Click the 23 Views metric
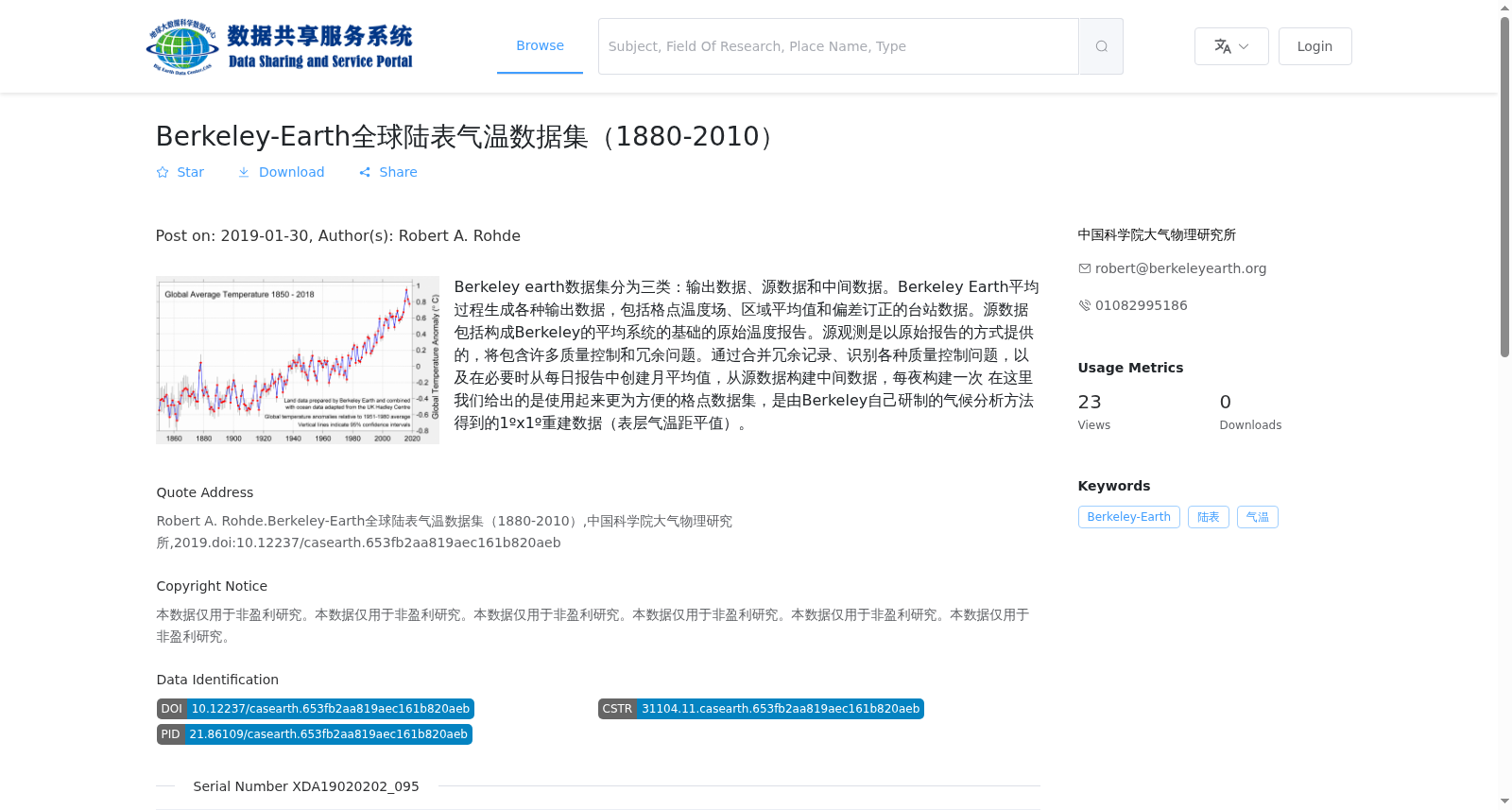The image size is (1512, 810). (1093, 412)
